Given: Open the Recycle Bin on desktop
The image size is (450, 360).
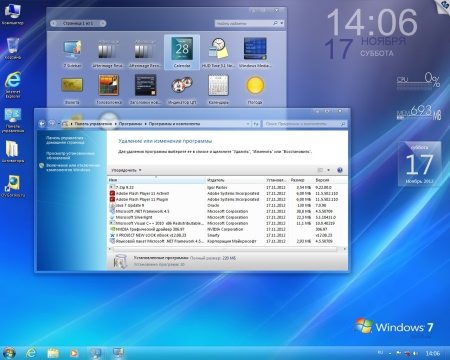Looking at the screenshot, I should click(13, 48).
